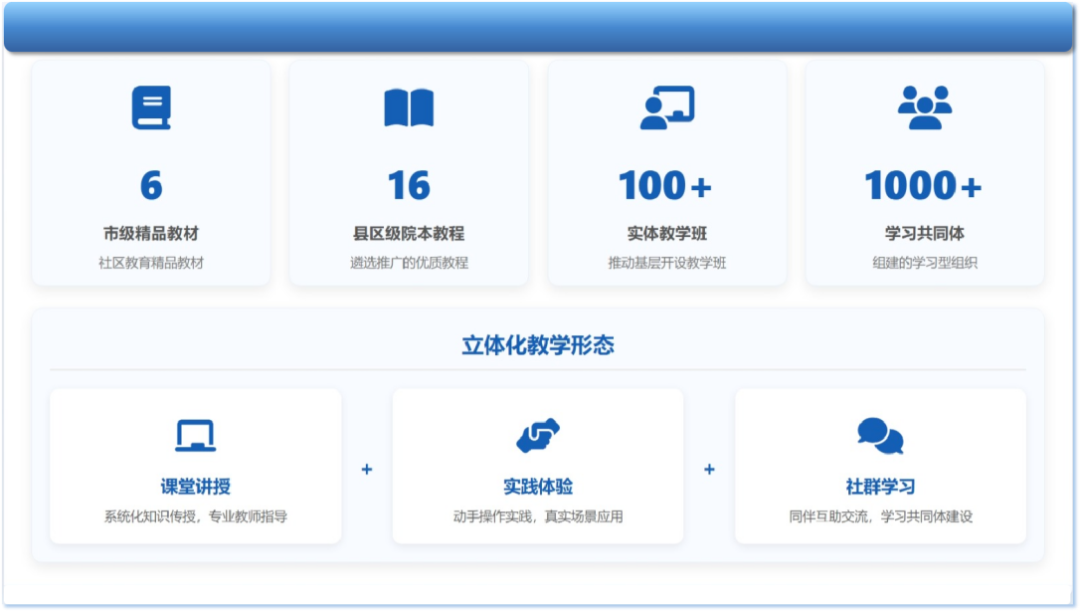Click the group of people icon
The height and width of the screenshot is (612, 1080).
point(924,108)
